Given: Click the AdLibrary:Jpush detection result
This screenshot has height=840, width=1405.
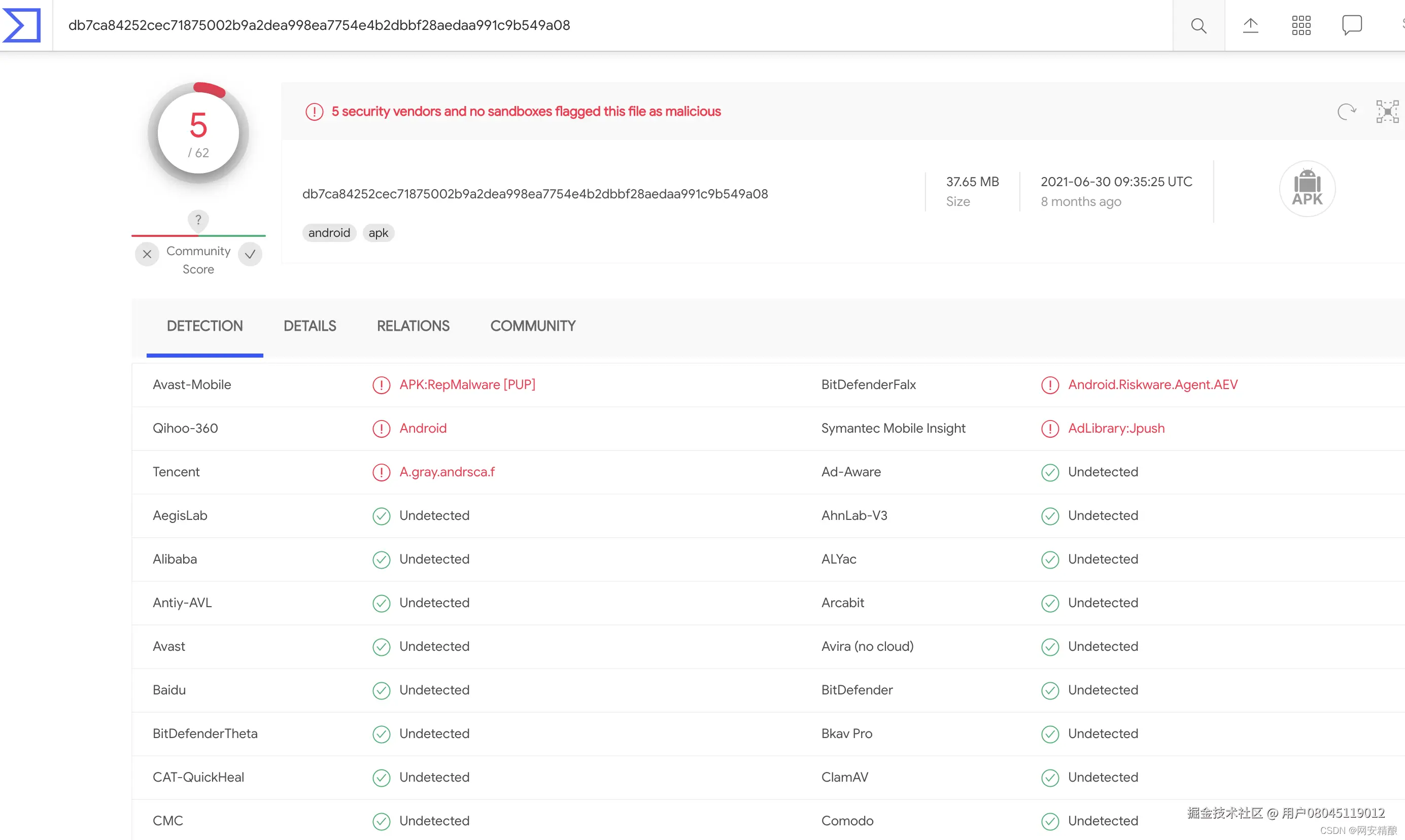Looking at the screenshot, I should pos(1116,429).
